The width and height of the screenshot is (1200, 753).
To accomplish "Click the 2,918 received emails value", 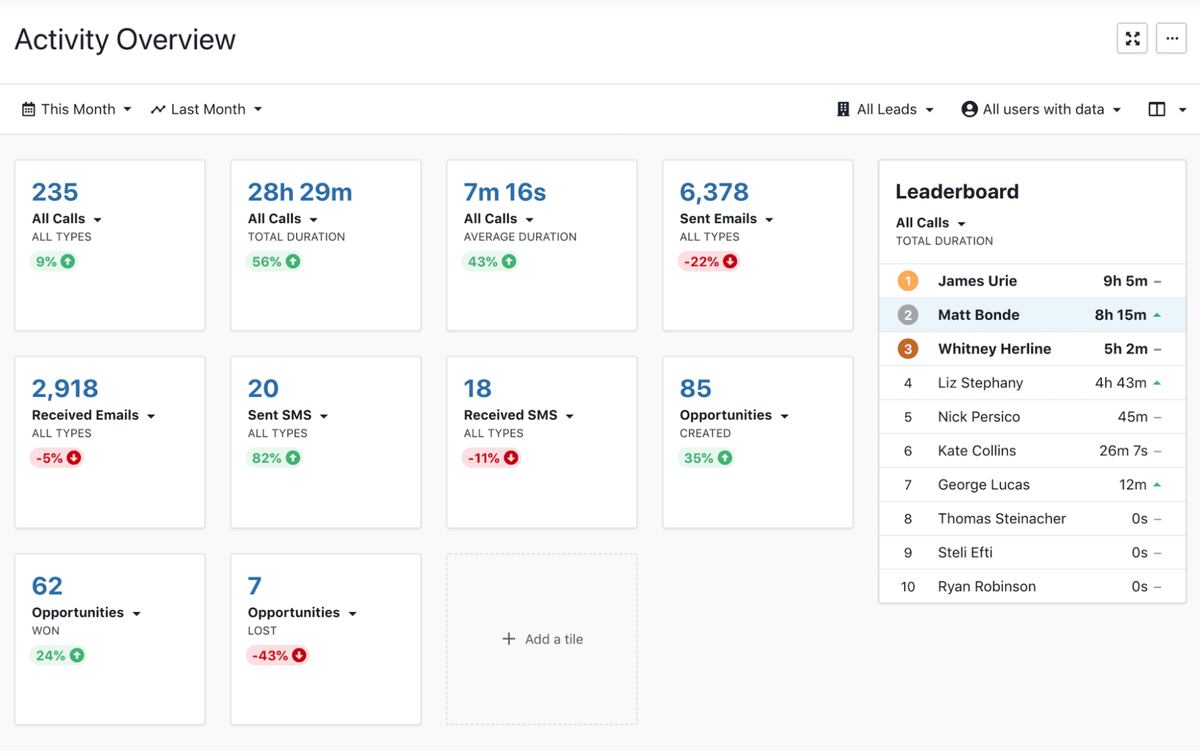I will (65, 388).
